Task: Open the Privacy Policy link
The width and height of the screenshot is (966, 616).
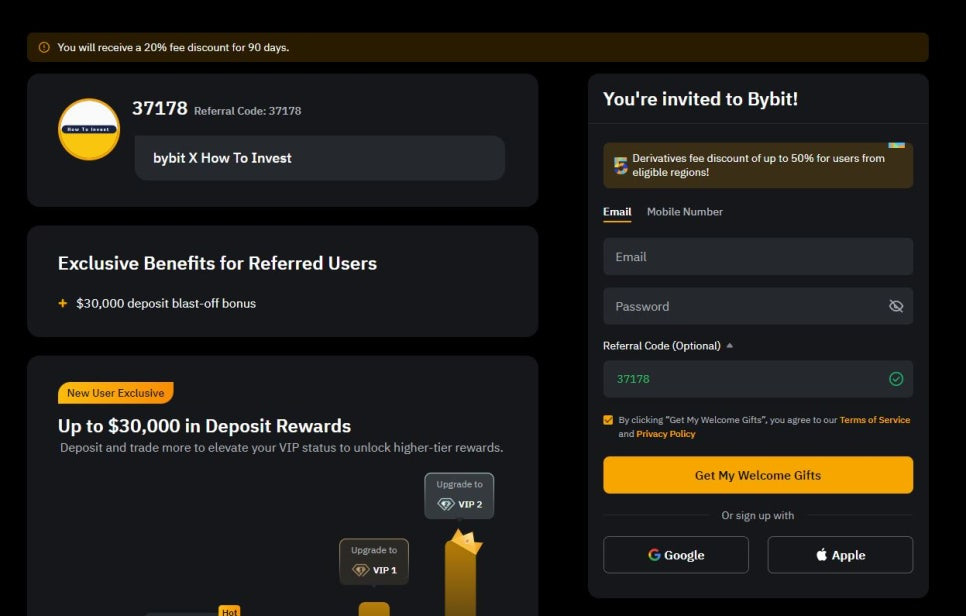Action: click(665, 434)
